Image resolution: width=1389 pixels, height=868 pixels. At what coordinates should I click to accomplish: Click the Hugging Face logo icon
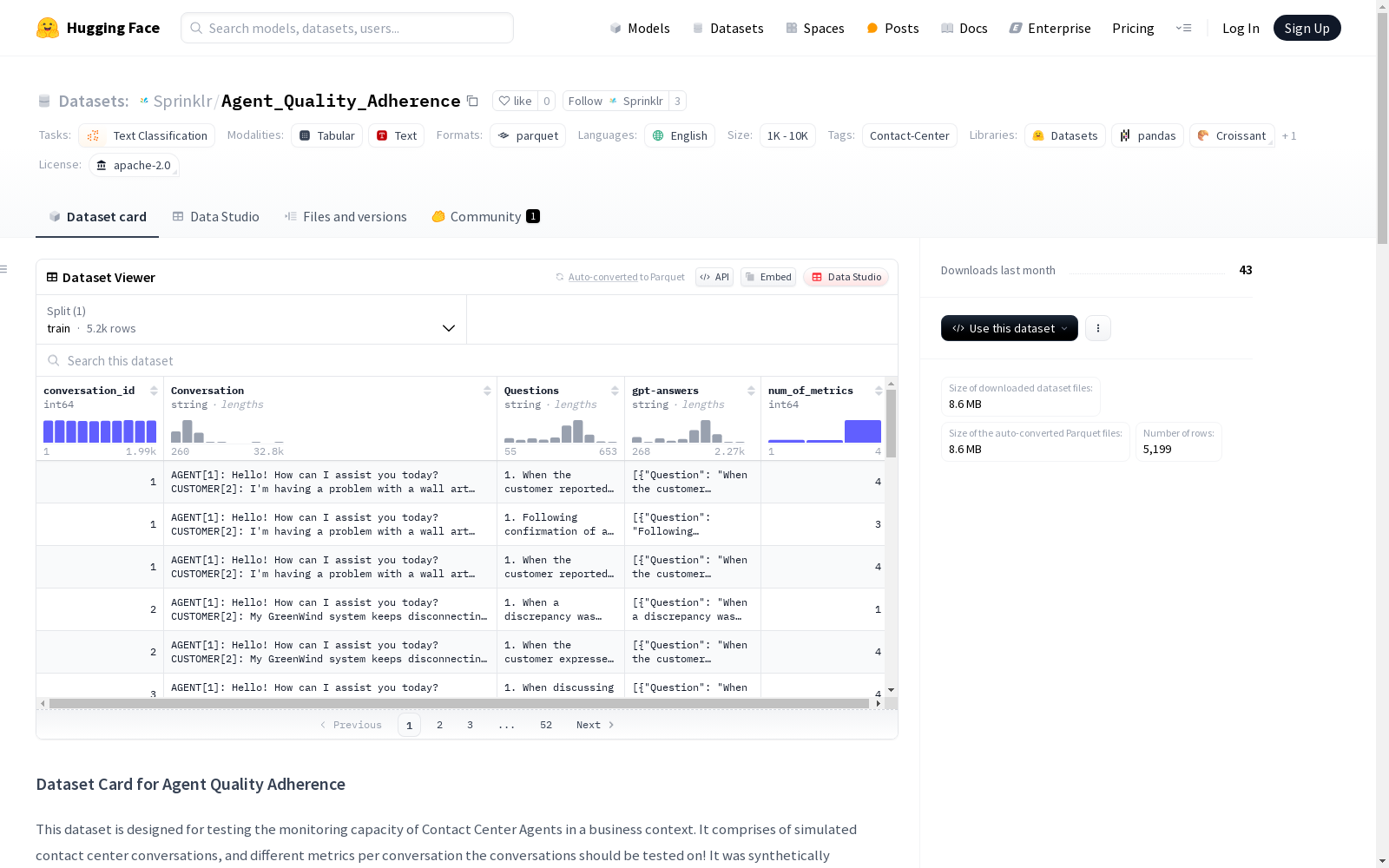48,28
